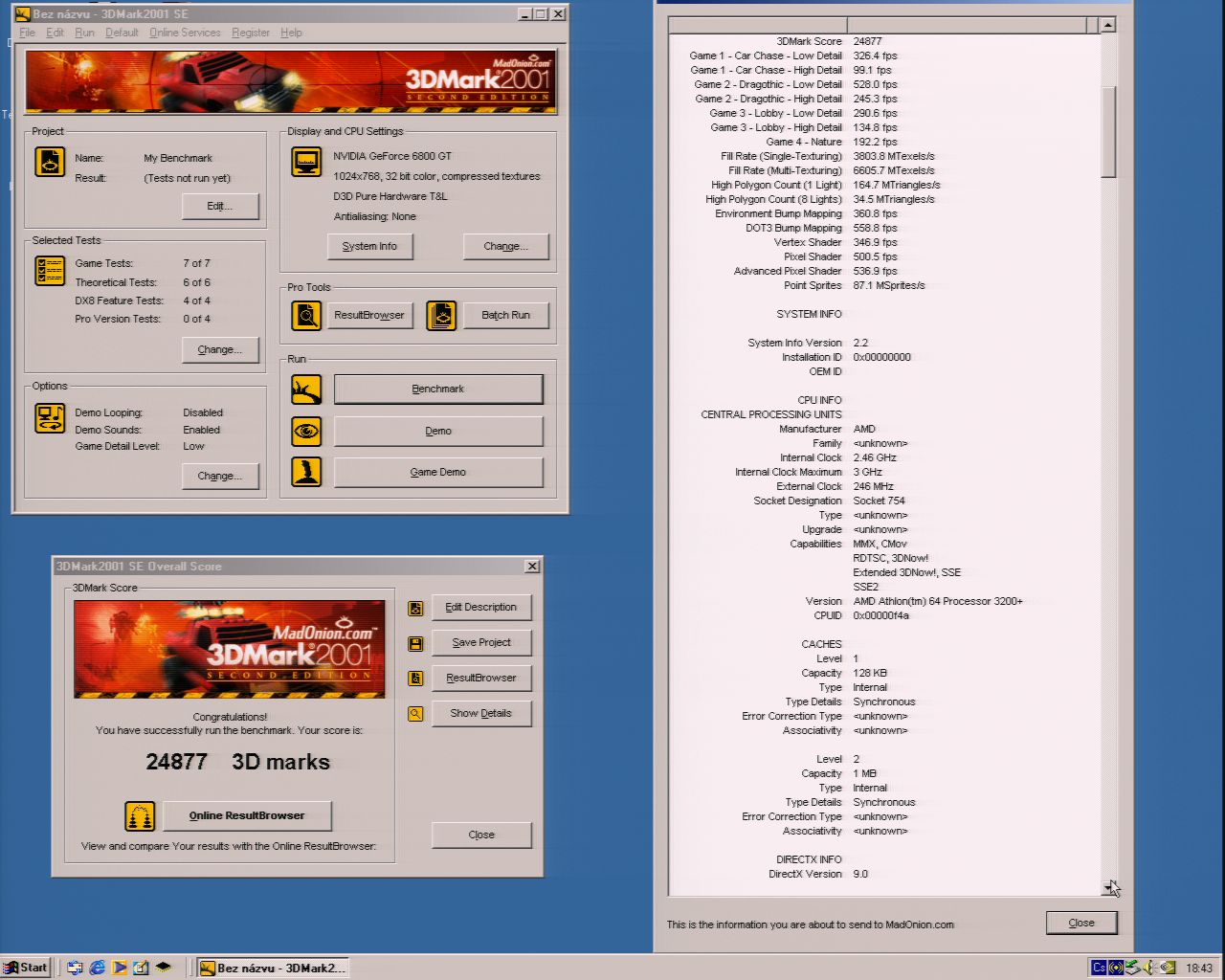Click the Cs keyboard language tray indicator
The image size is (1225, 980).
1099,968
